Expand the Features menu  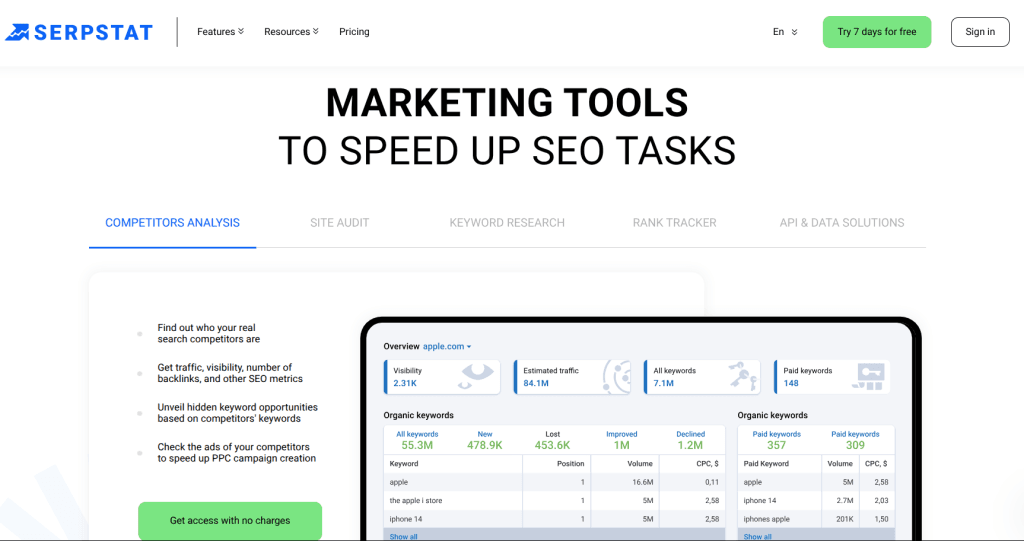[220, 32]
